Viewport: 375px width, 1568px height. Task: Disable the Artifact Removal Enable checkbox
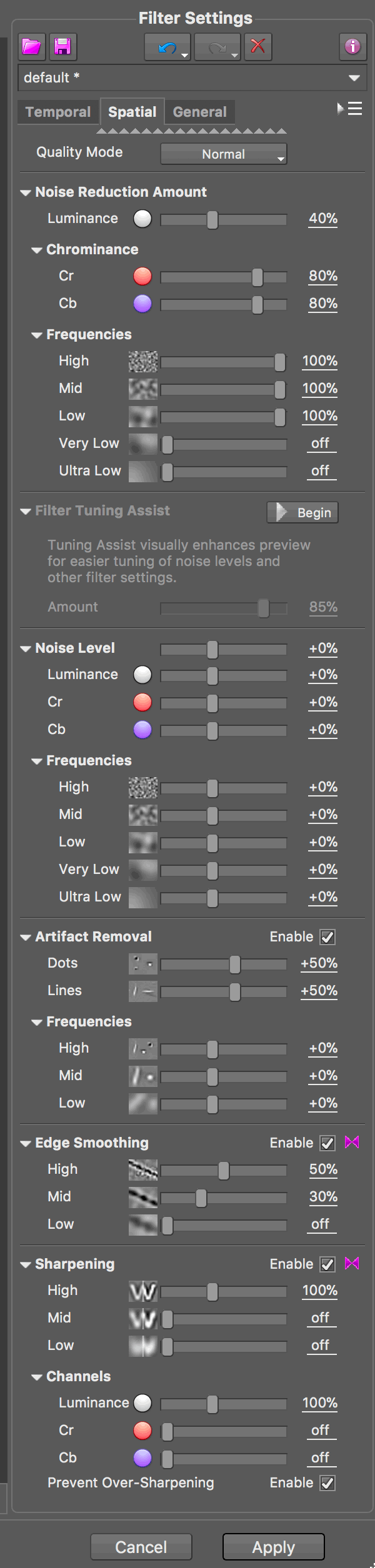pyautogui.click(x=327, y=937)
